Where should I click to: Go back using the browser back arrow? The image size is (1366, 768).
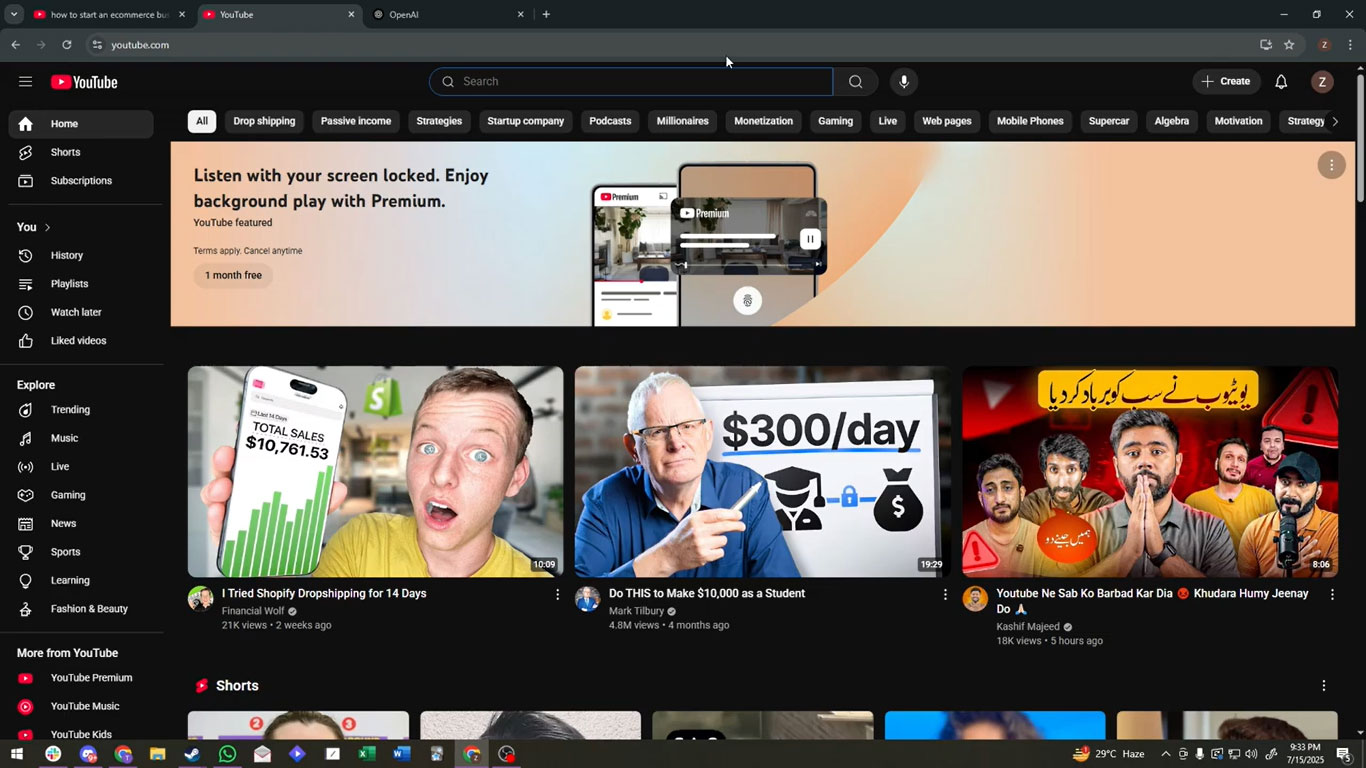(x=15, y=45)
